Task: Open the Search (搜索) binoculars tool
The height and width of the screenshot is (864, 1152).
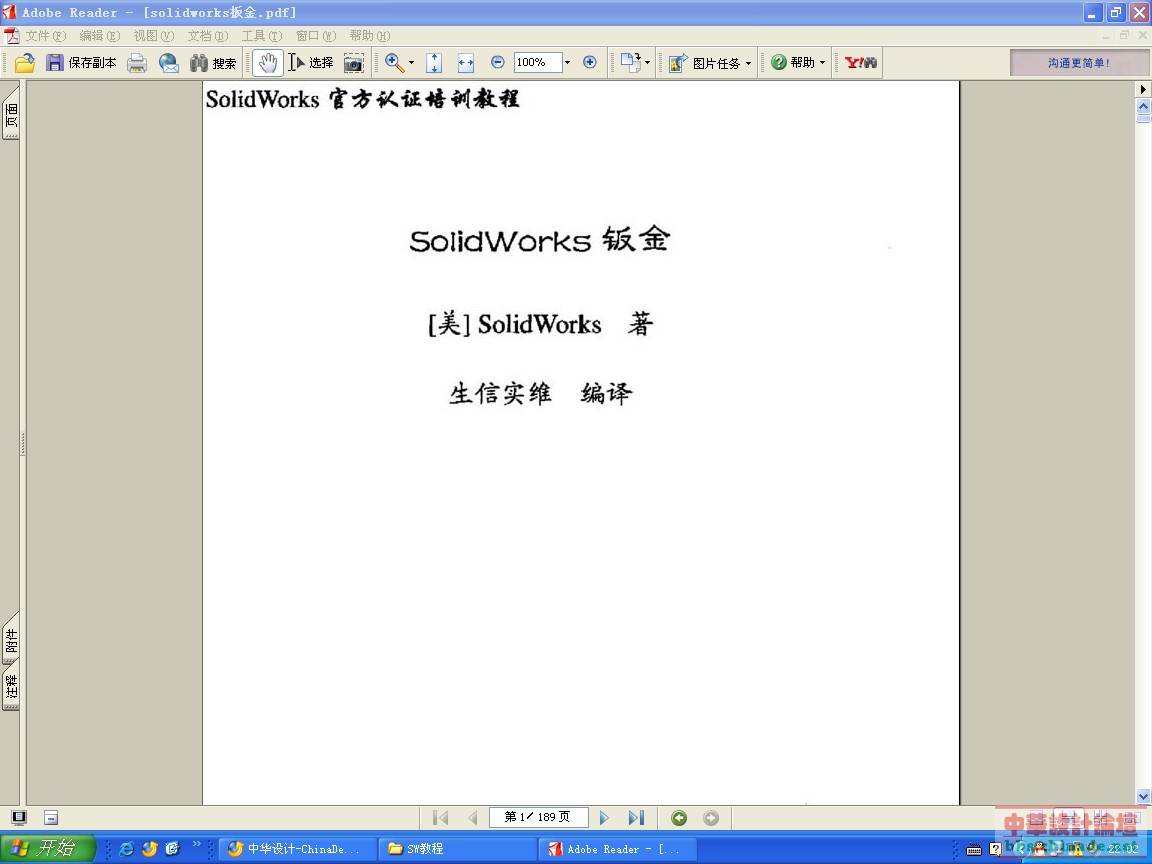Action: tap(213, 63)
